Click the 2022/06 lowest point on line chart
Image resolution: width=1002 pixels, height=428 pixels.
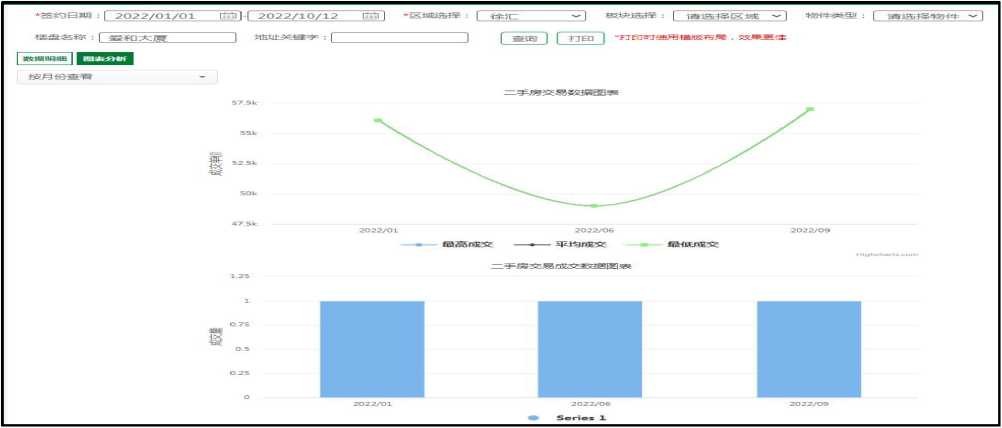[594, 206]
